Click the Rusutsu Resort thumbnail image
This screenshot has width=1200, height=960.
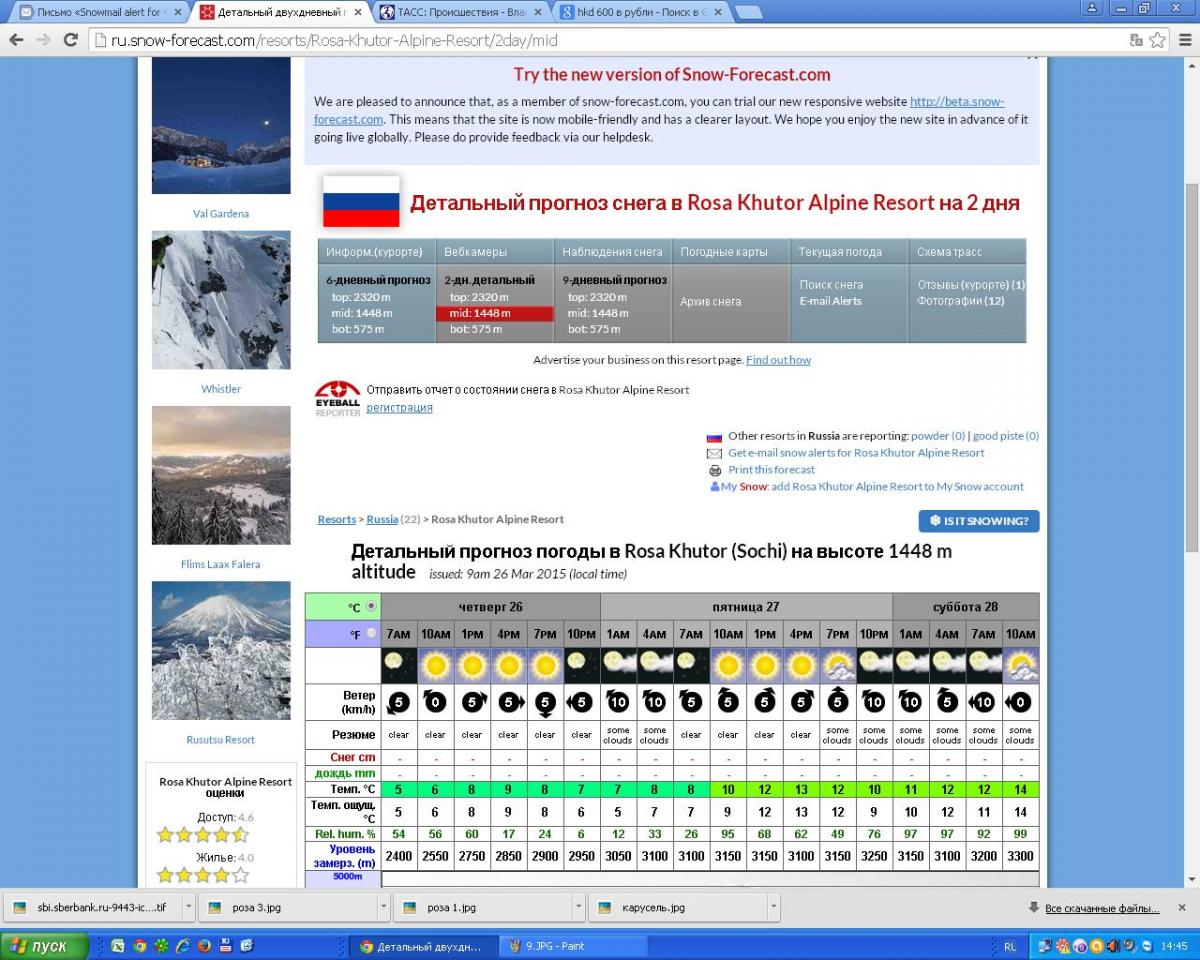click(x=221, y=651)
